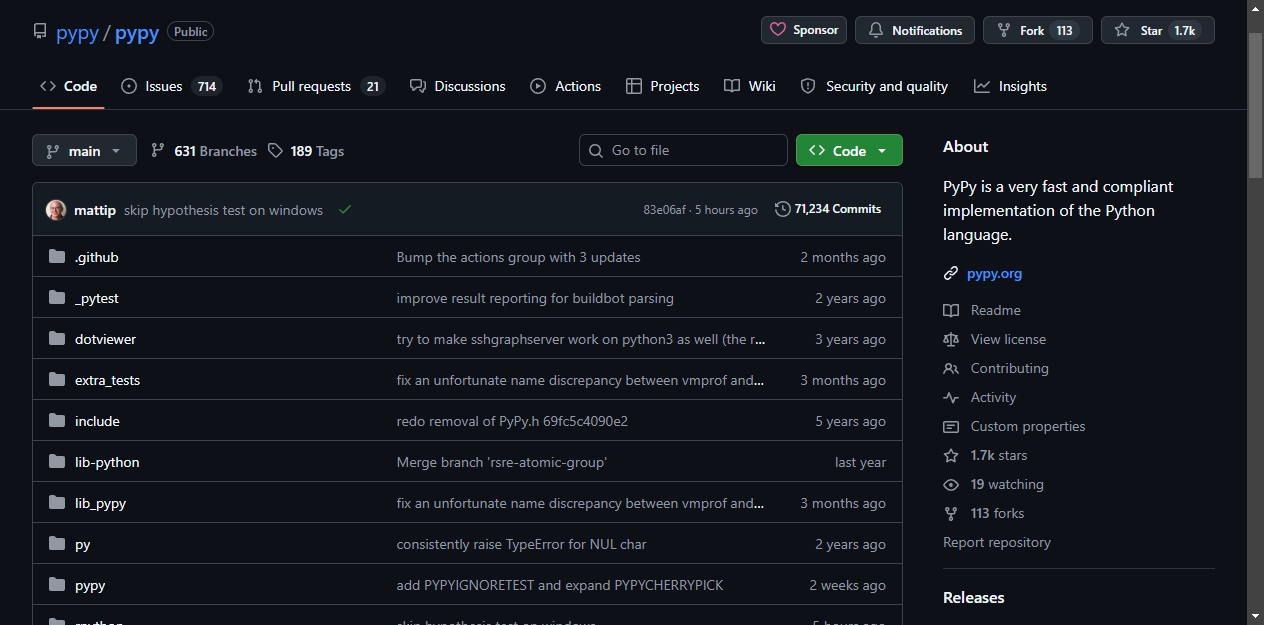The width and height of the screenshot is (1264, 625).
Task: Click folder icon next to lib-python
Action: 57,462
